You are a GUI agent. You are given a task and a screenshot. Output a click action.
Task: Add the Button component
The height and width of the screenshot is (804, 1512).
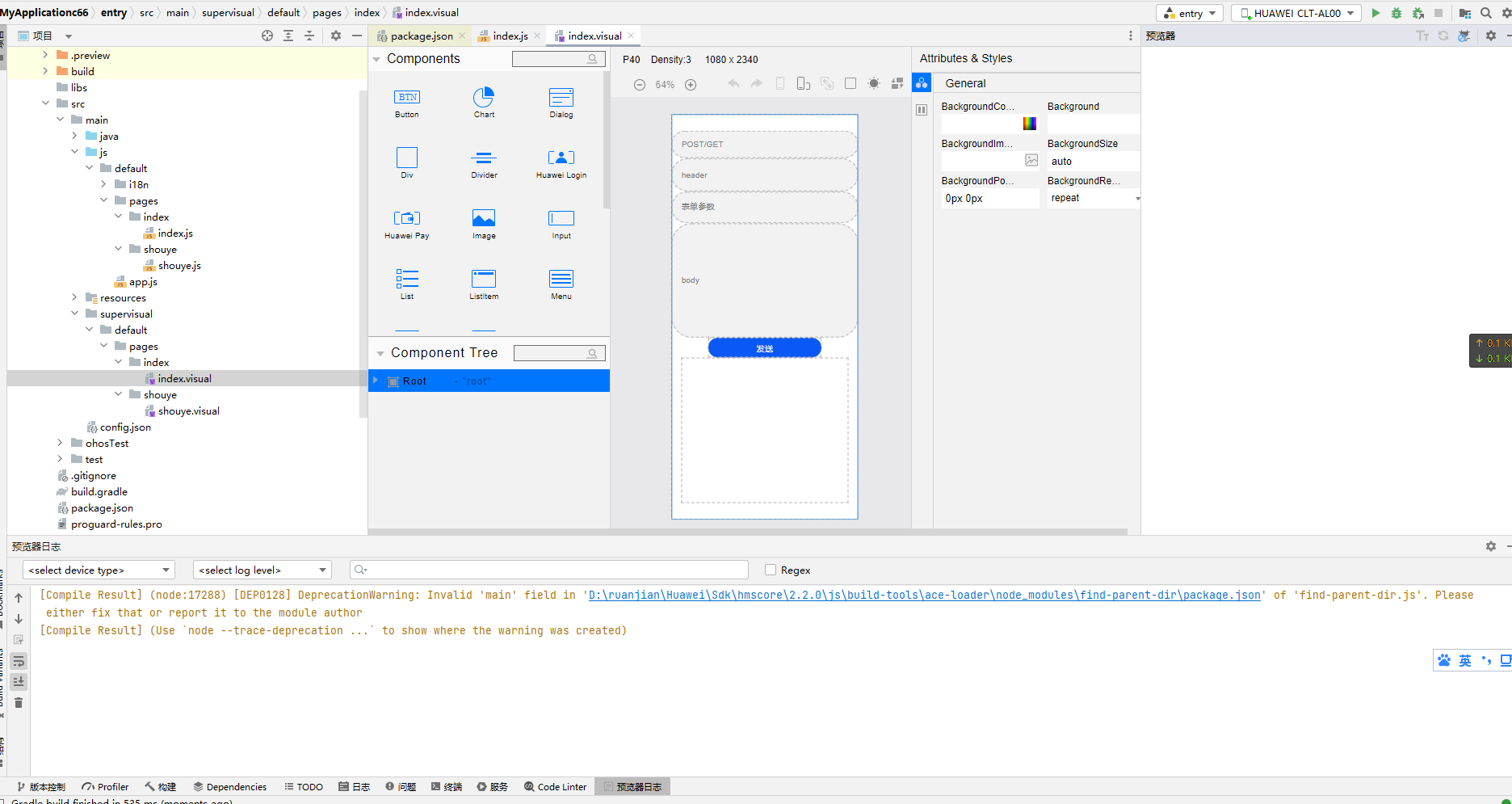[x=407, y=103]
